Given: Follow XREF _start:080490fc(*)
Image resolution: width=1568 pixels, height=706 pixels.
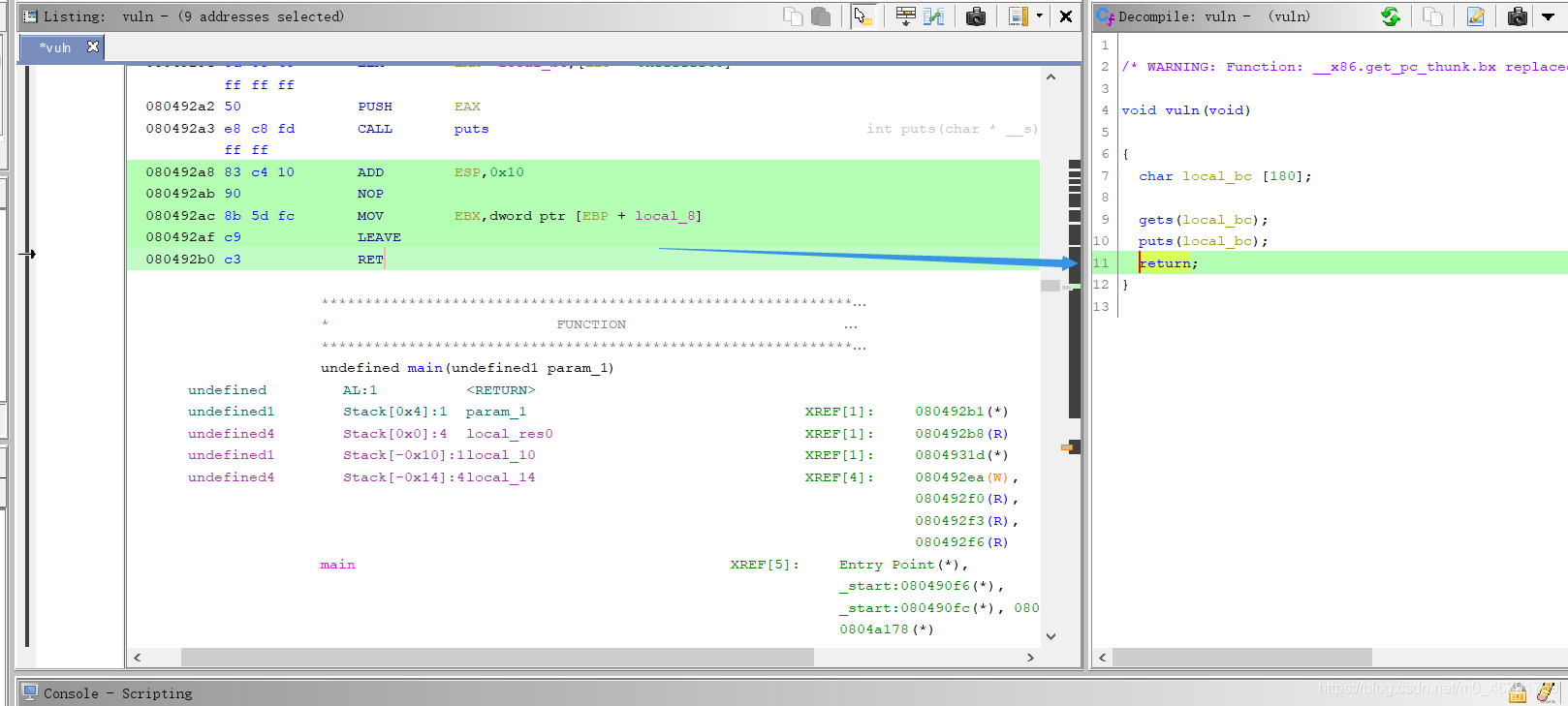Looking at the screenshot, I should click(x=917, y=608).
